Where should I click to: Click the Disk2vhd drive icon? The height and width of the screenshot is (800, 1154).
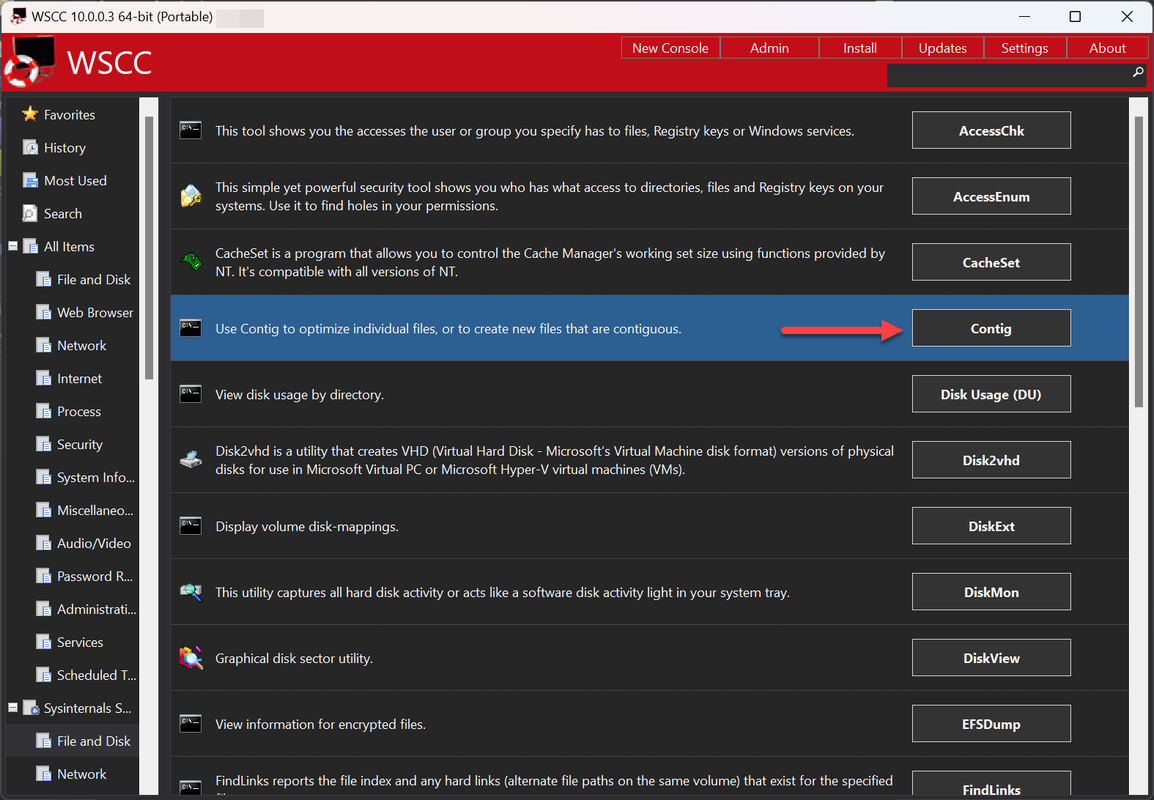(x=191, y=460)
